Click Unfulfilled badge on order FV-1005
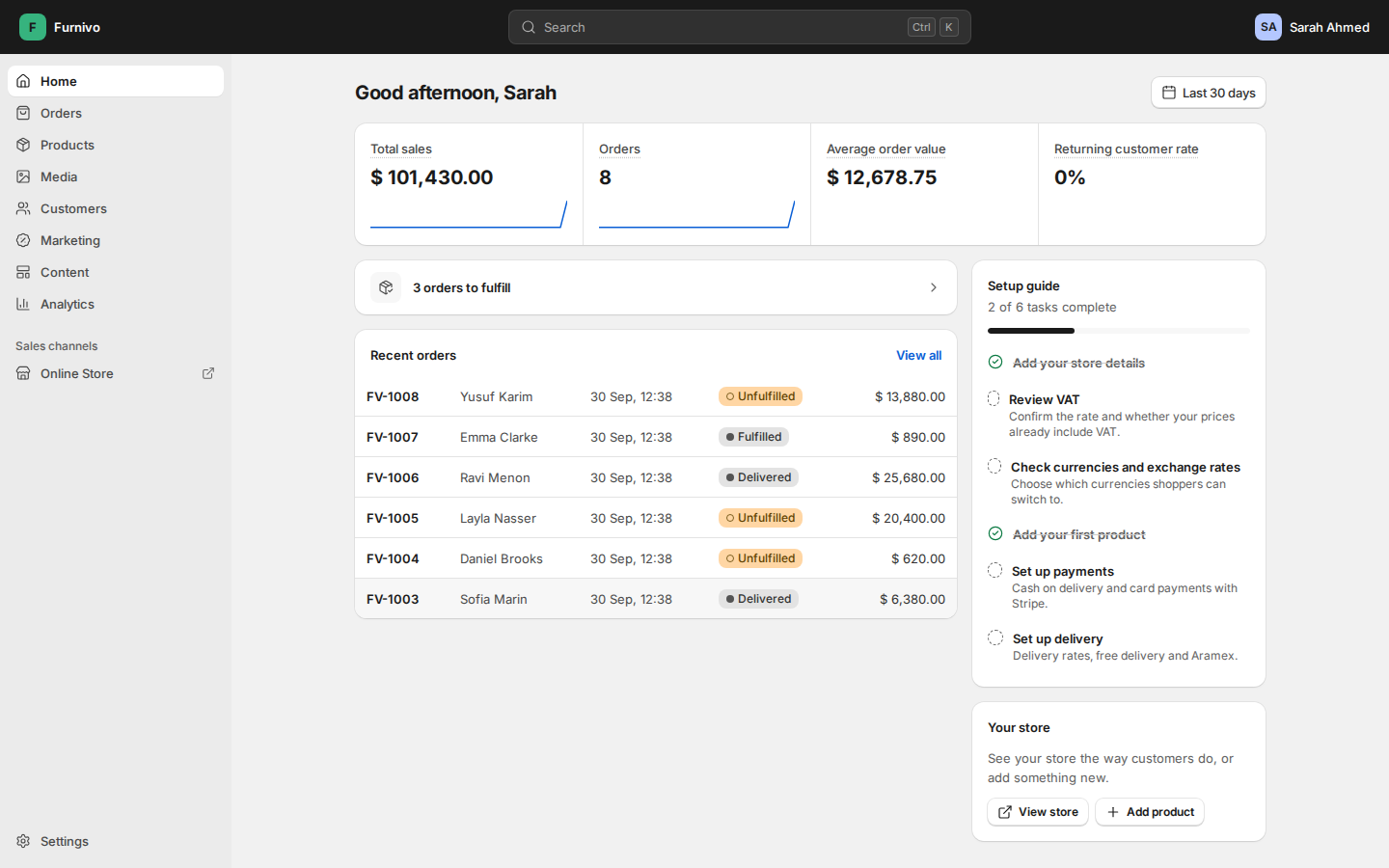This screenshot has height=868, width=1389. pos(760,518)
